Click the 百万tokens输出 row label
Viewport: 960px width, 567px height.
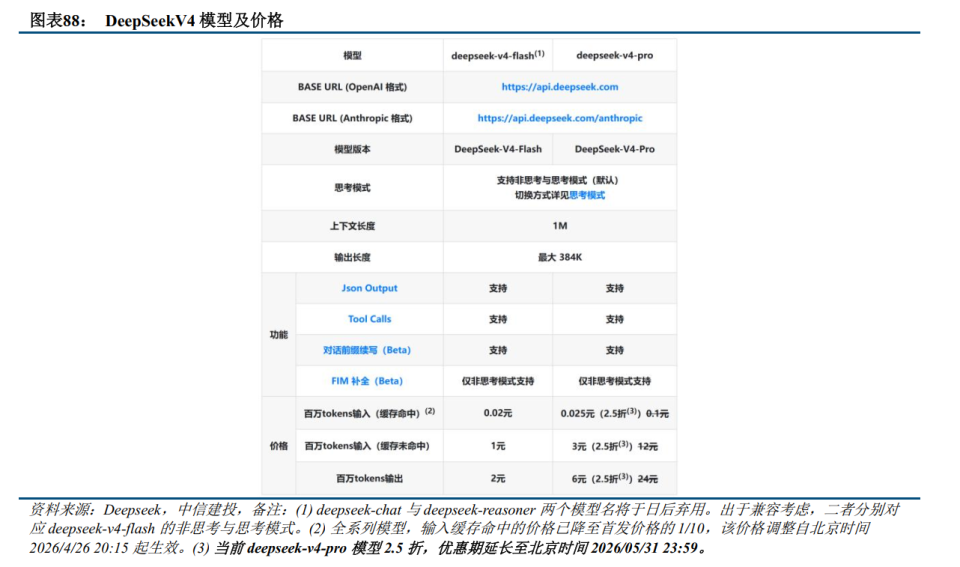[x=369, y=479]
